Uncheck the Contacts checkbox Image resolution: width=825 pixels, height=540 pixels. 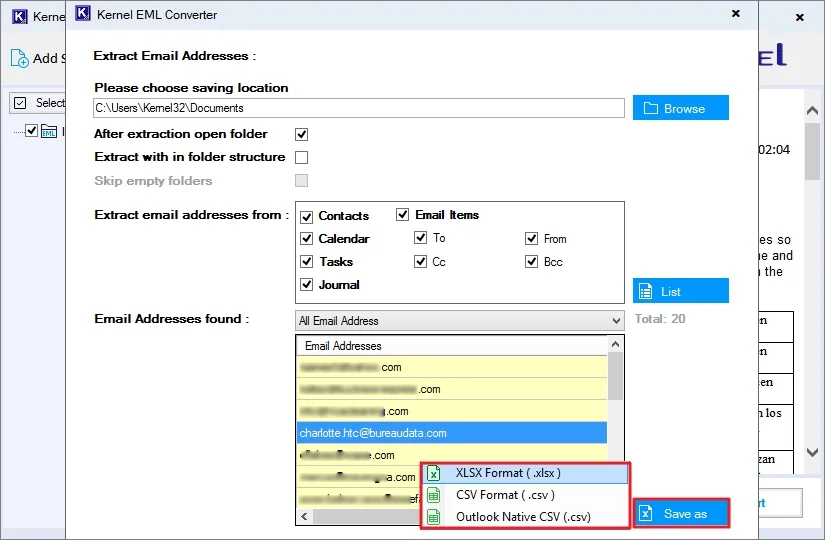(x=307, y=216)
